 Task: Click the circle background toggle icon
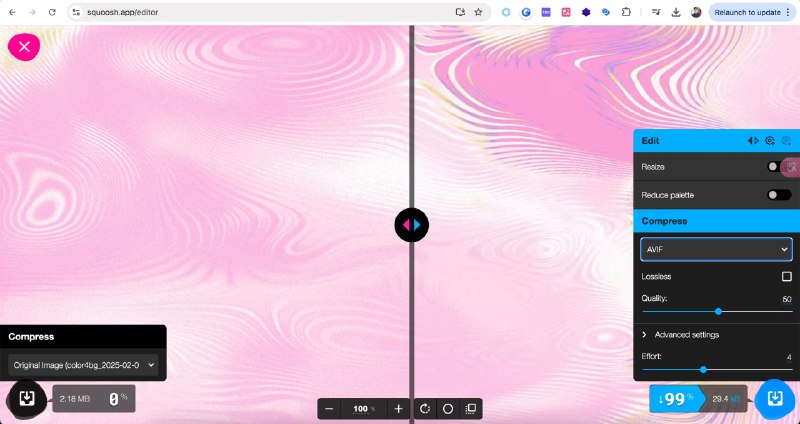click(448, 409)
